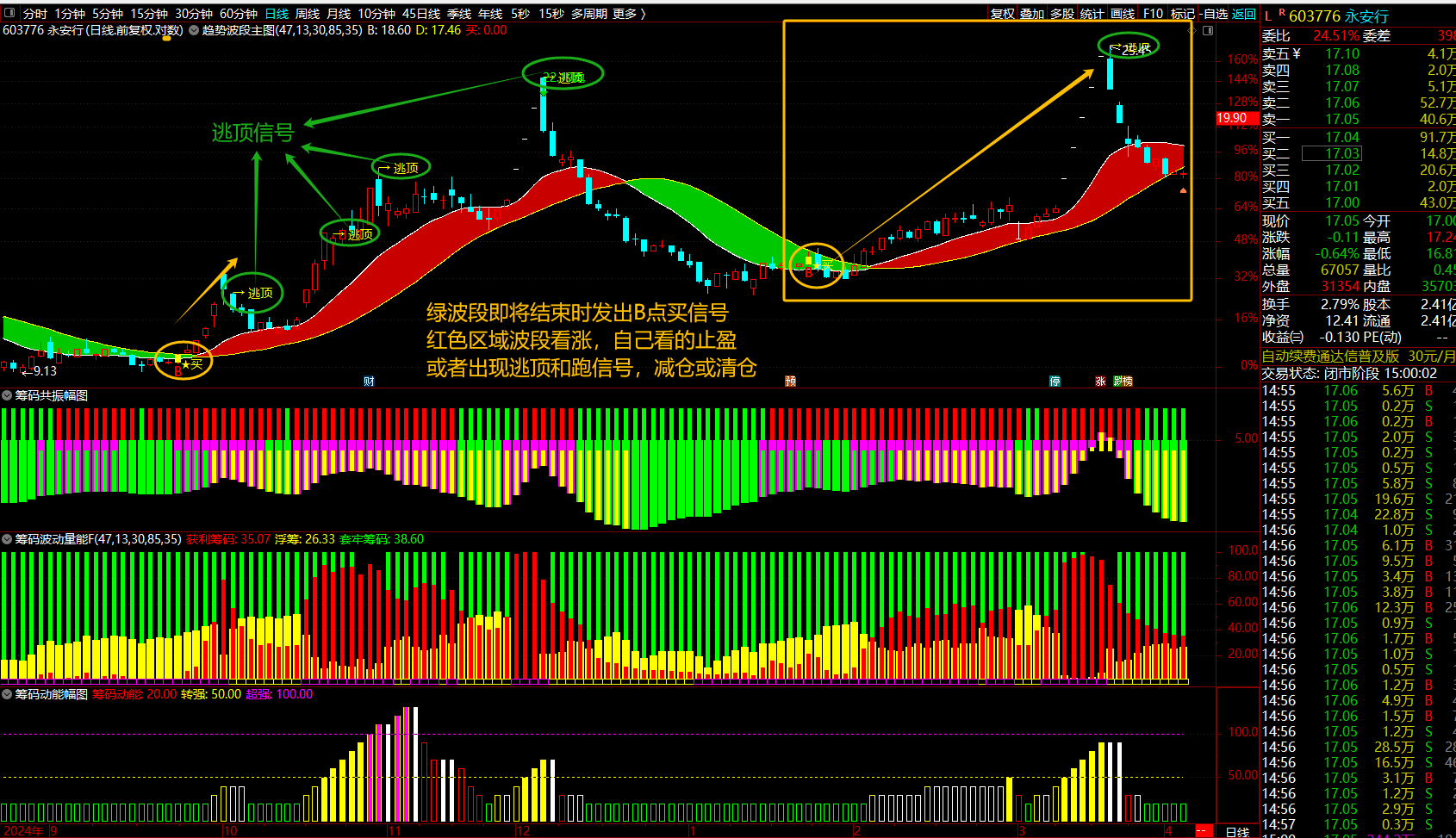The height and width of the screenshot is (838, 1456).
Task: Click chart title 603776 永安行(日线.前复权.对数)
Action: (x=92, y=30)
